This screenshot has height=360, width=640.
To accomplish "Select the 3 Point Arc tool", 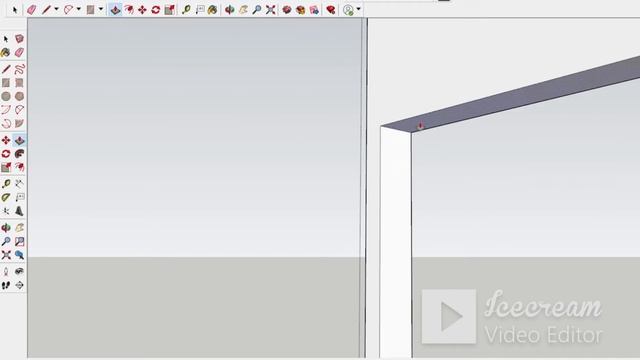I will (6, 123).
